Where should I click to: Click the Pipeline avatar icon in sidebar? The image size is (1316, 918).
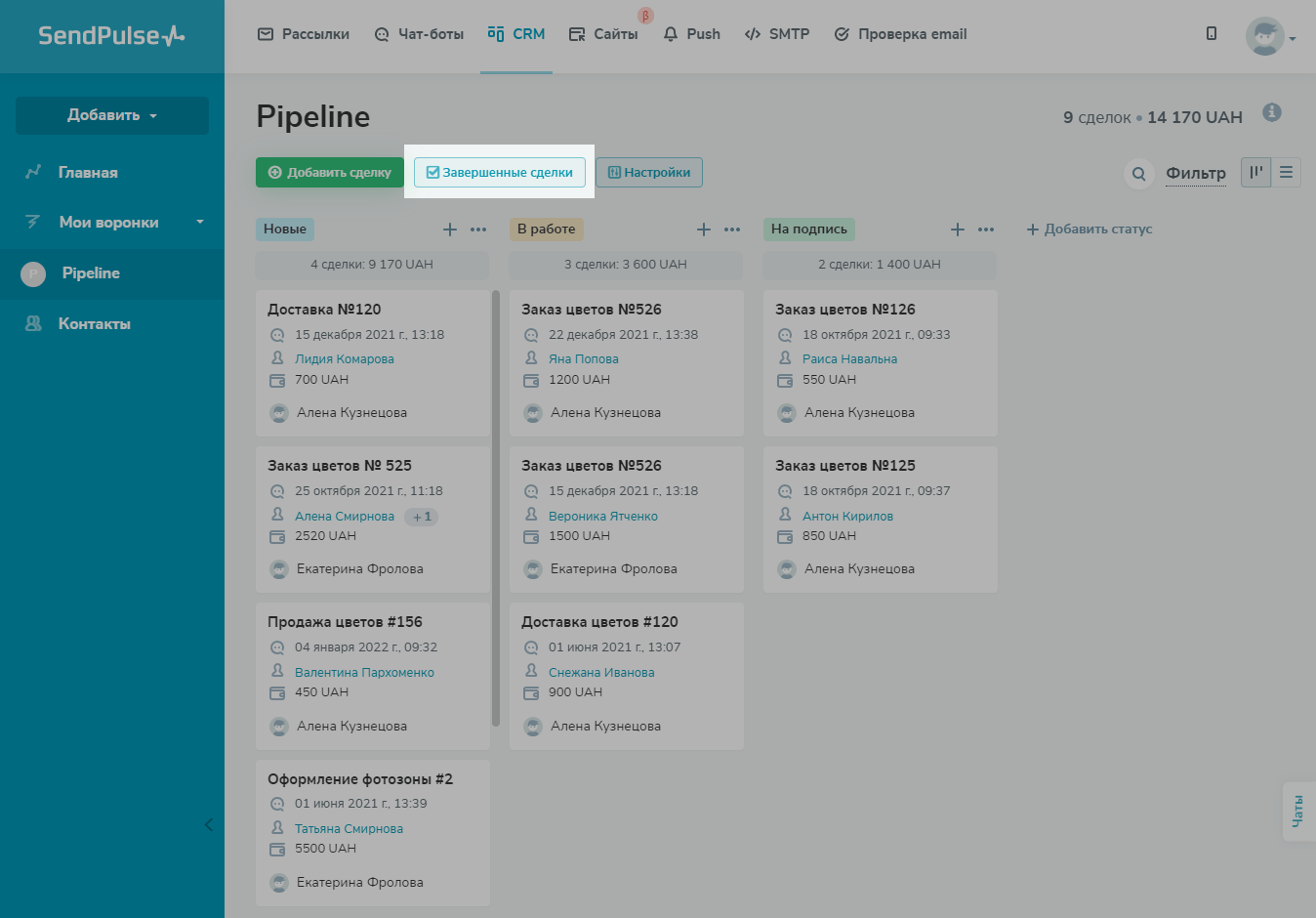[x=33, y=274]
